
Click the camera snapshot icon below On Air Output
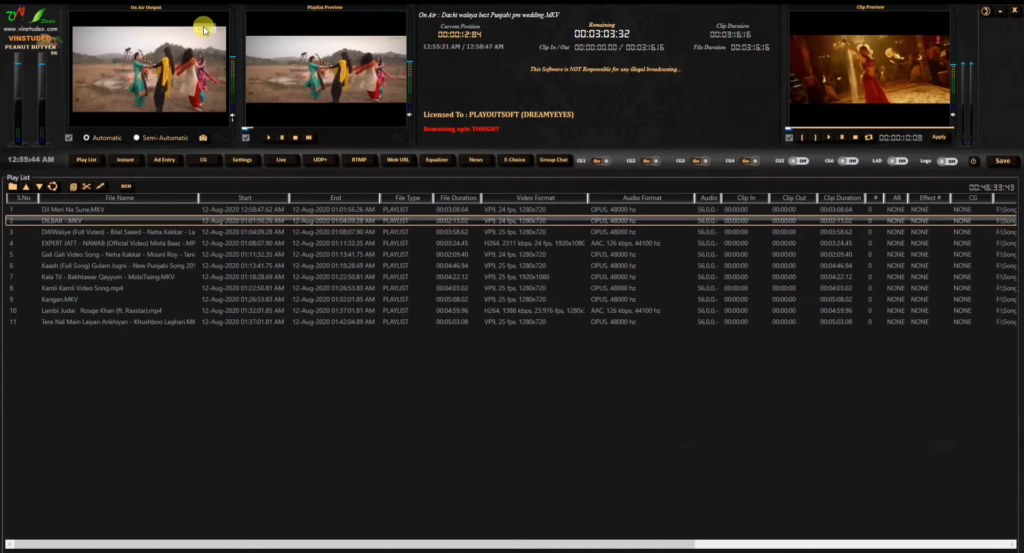[203, 137]
